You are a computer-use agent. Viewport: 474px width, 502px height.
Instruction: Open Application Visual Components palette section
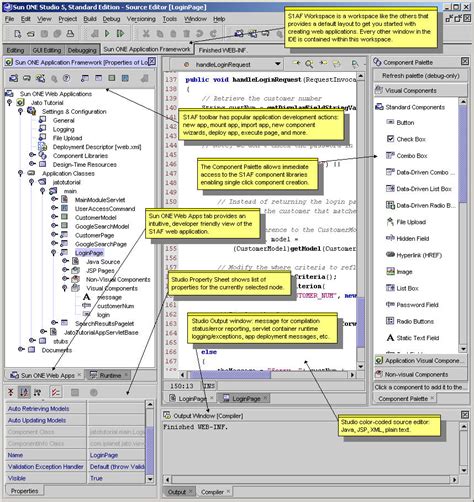coord(421,361)
